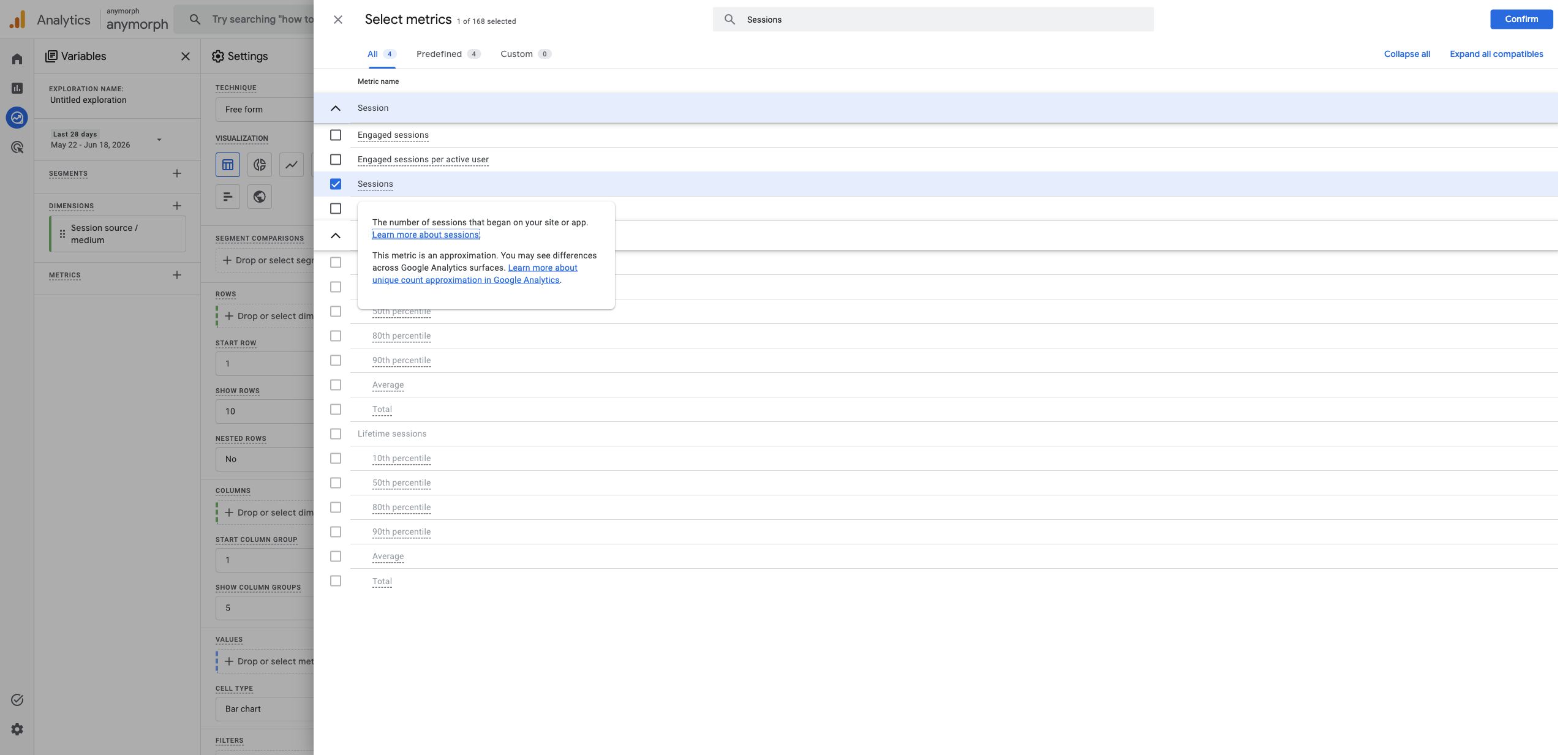Open Learn more about sessions link

pos(426,235)
